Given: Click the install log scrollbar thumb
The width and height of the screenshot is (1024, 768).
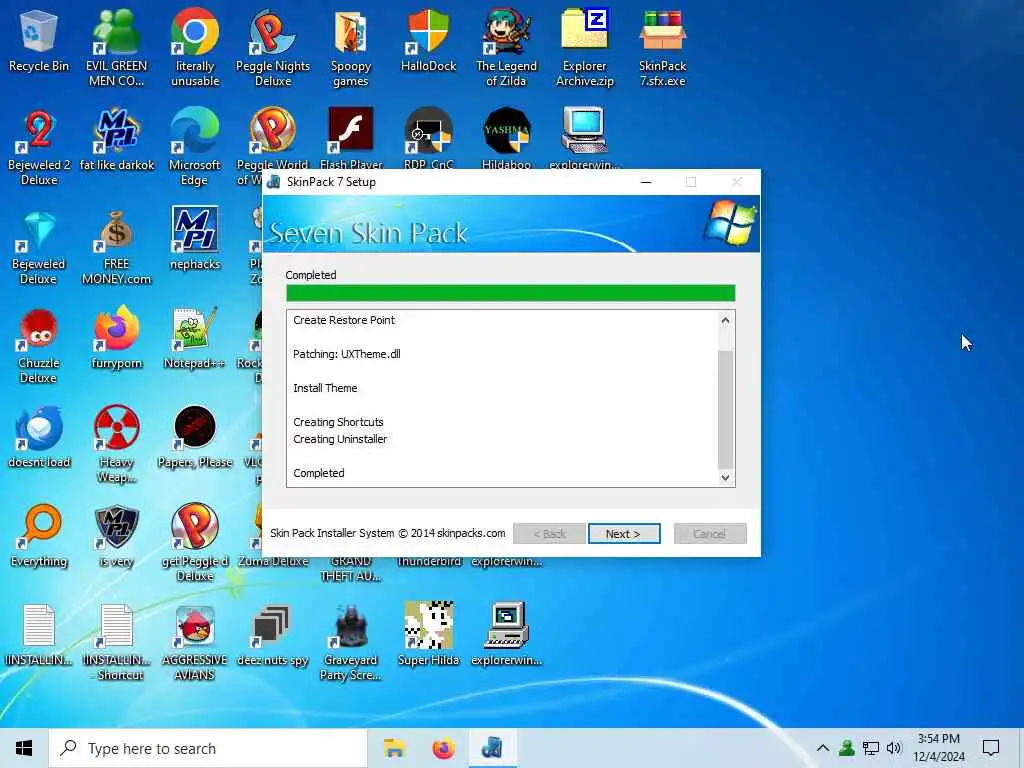Looking at the screenshot, I should pos(725,409).
